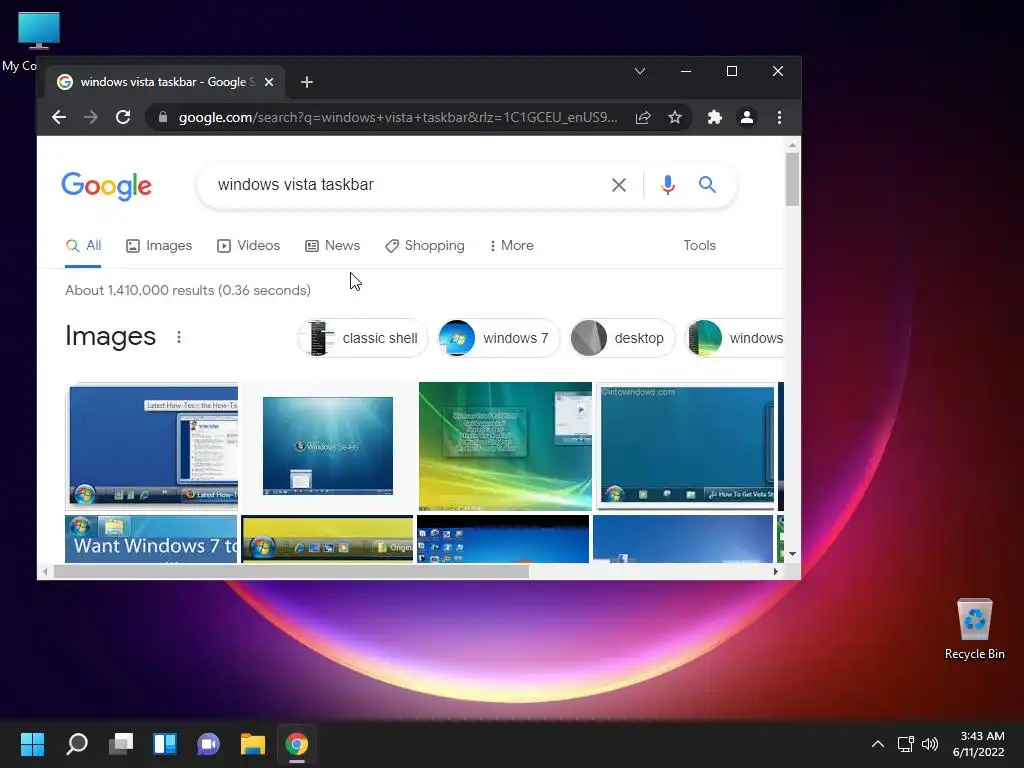Click the vertical scrollbar thumb
The image size is (1024, 768).
pyautogui.click(x=792, y=179)
